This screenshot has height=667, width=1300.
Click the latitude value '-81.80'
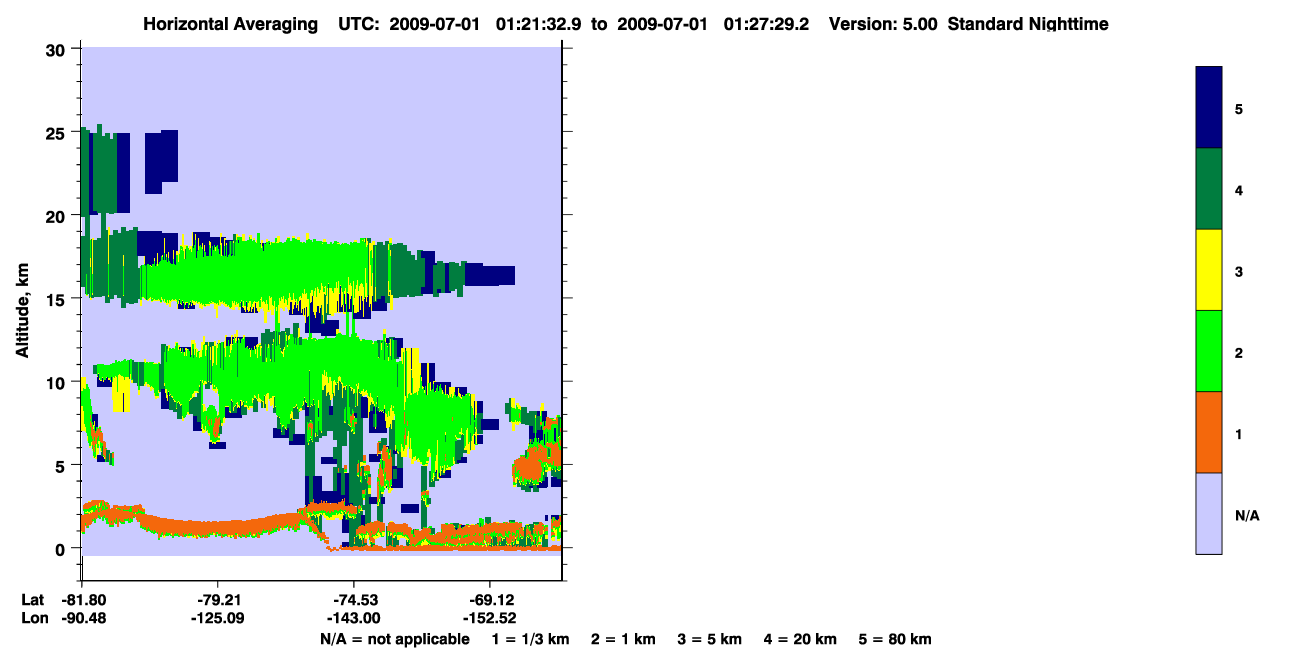[x=82, y=600]
